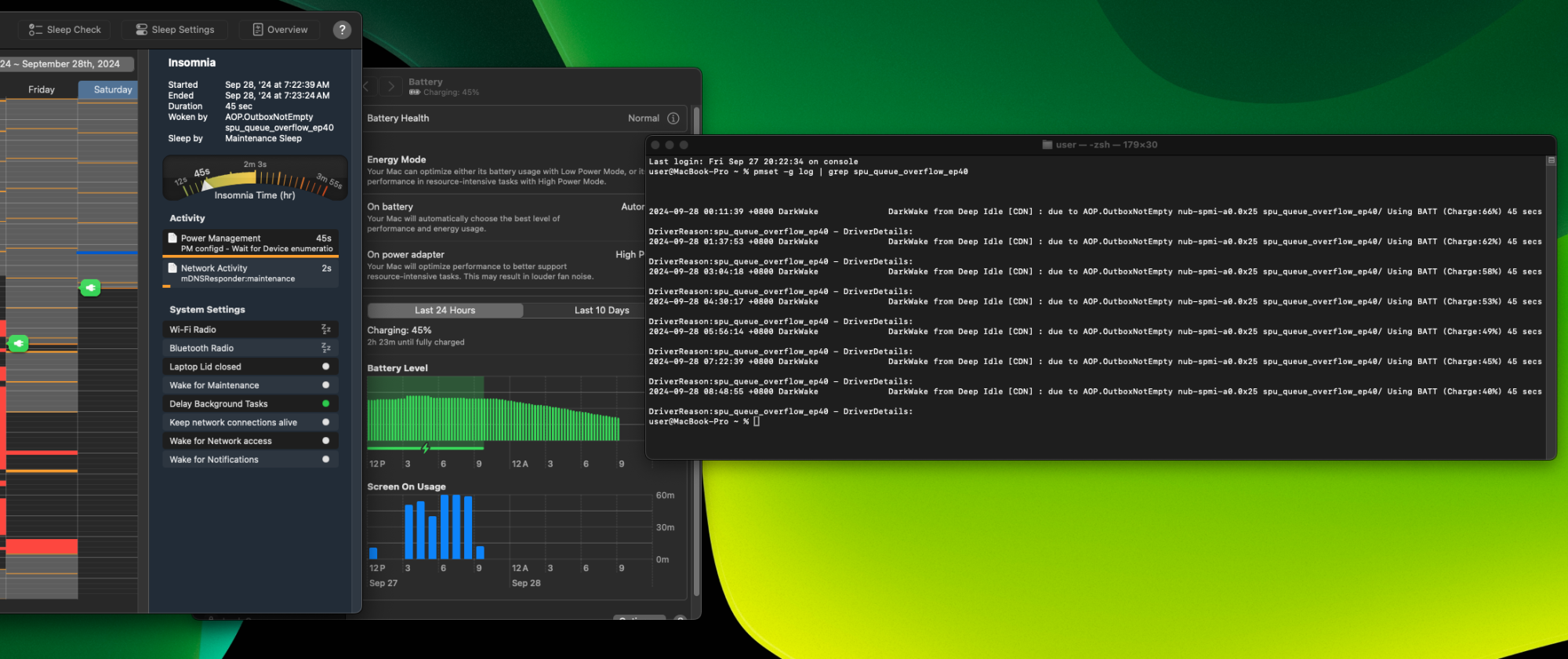Click the Sleep by Maintenance Sleep value
Viewport: 1568px width, 659px height.
[x=263, y=139]
